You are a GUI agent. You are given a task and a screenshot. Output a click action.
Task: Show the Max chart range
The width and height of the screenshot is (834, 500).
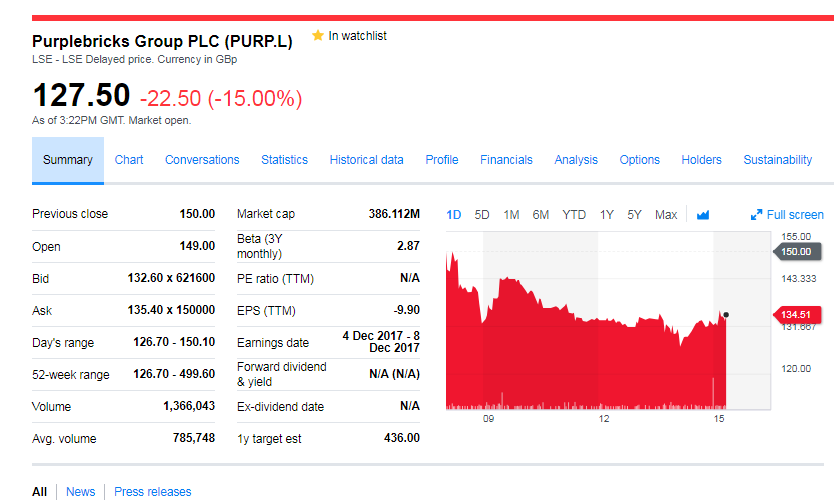point(666,215)
